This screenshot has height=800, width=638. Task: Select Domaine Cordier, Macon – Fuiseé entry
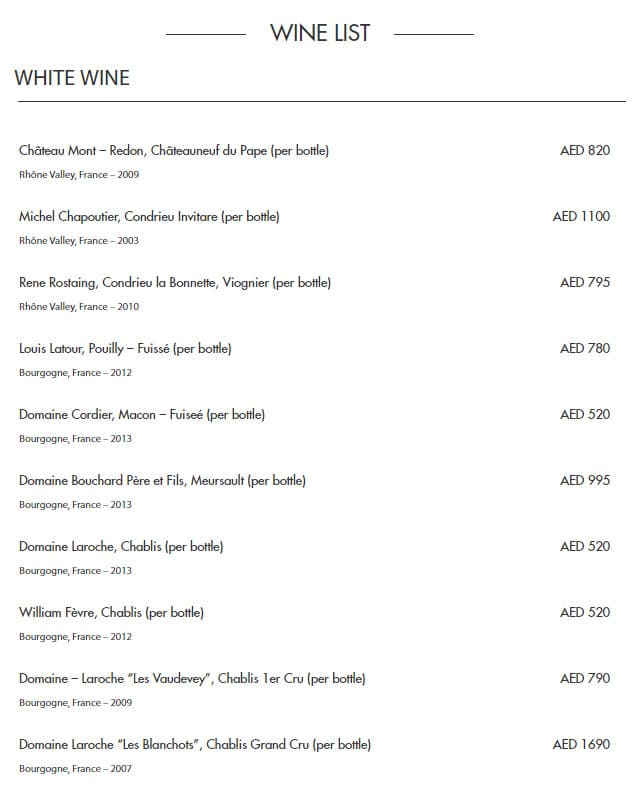(x=142, y=415)
